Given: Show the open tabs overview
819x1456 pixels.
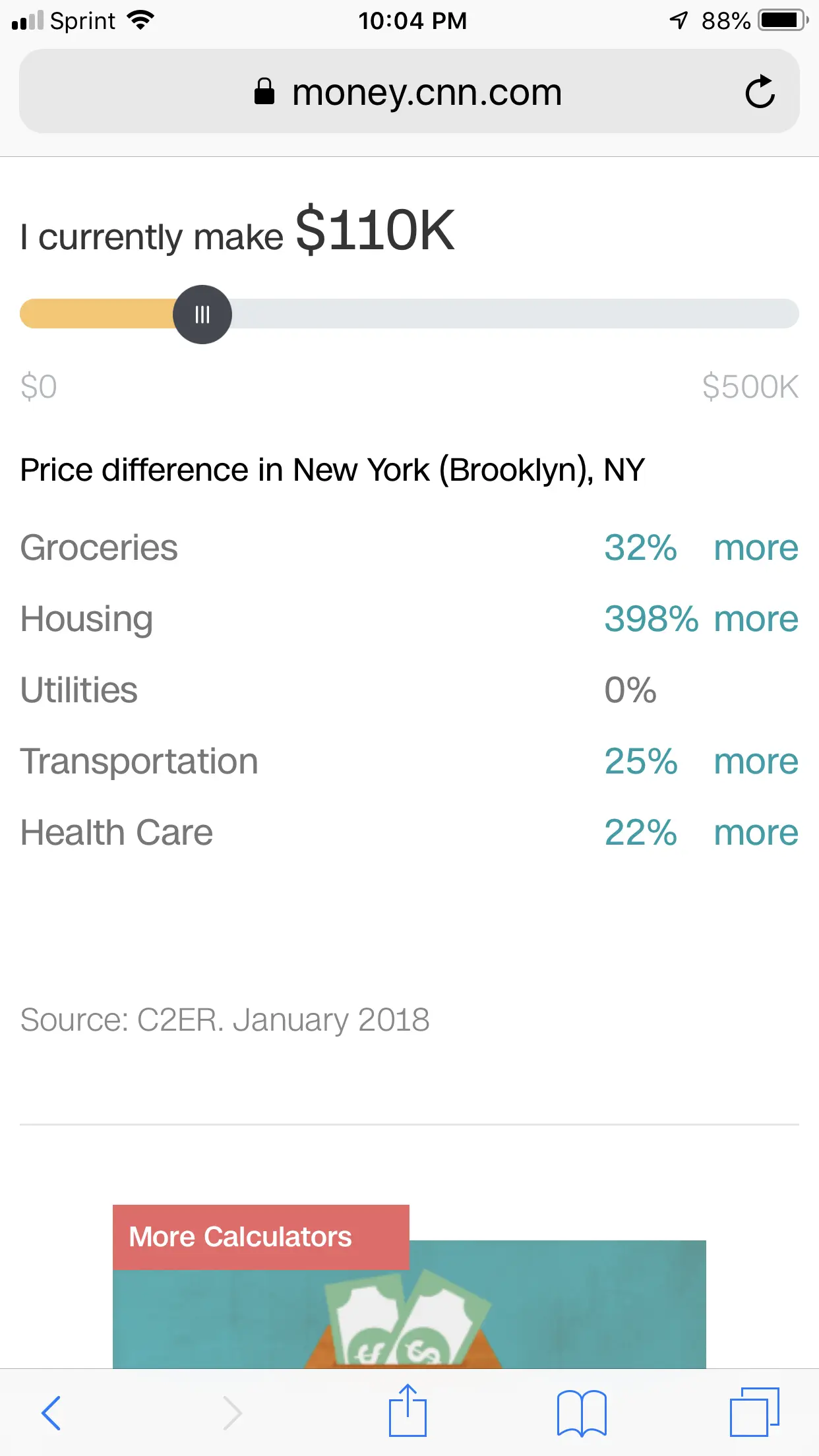Looking at the screenshot, I should tap(754, 1412).
